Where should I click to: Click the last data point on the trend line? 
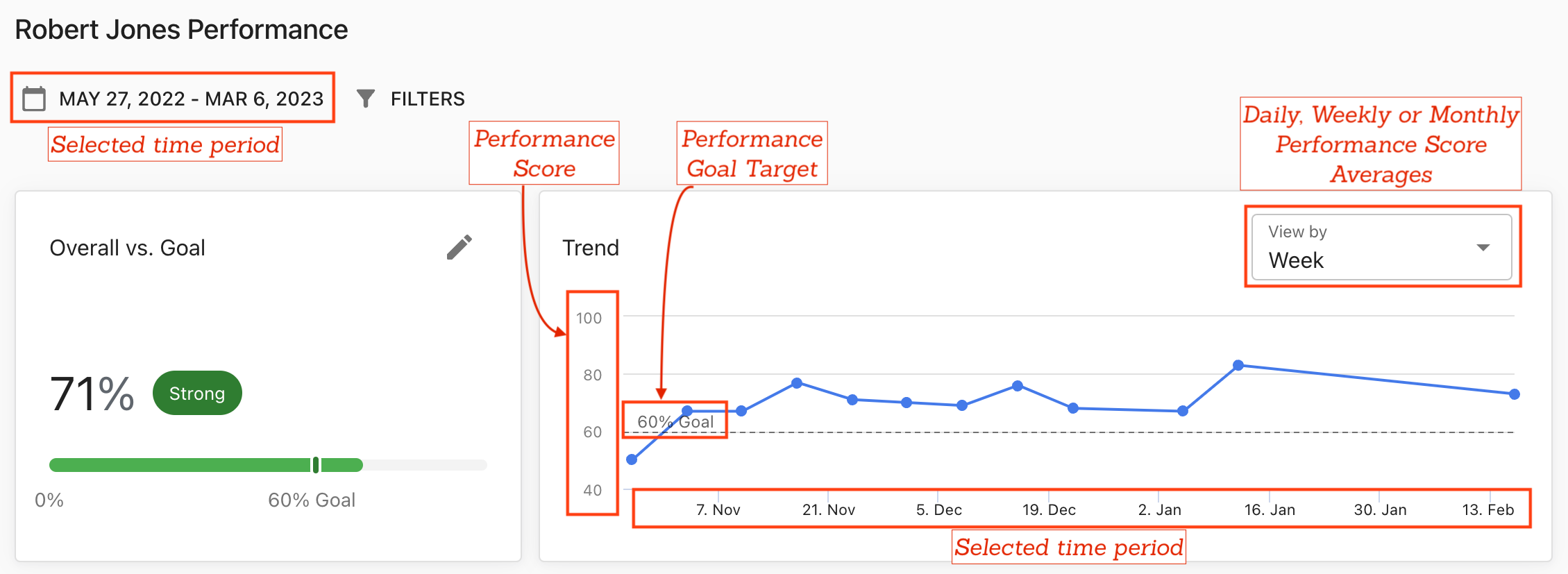click(1515, 394)
